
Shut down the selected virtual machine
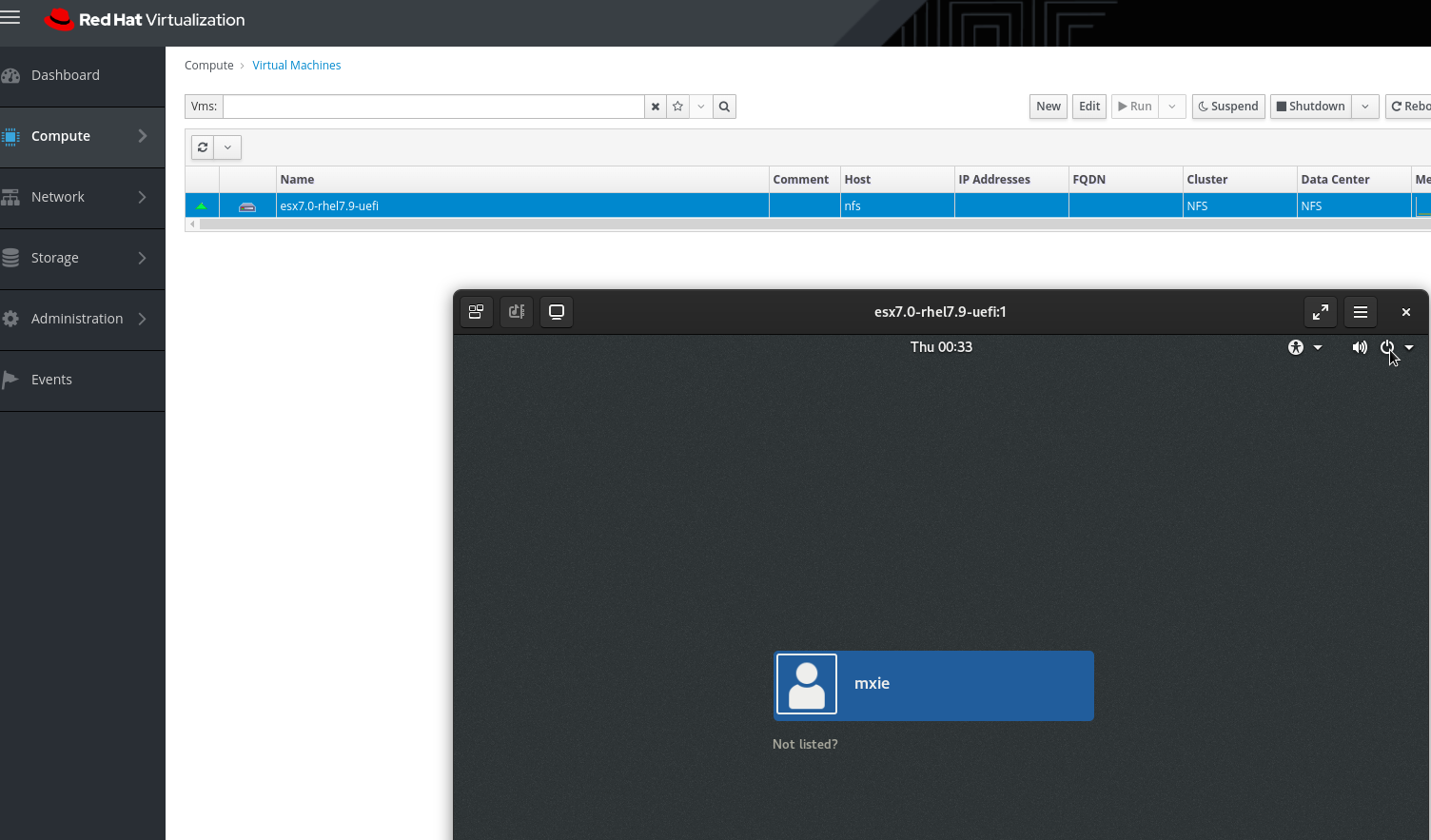pyautogui.click(x=1310, y=107)
